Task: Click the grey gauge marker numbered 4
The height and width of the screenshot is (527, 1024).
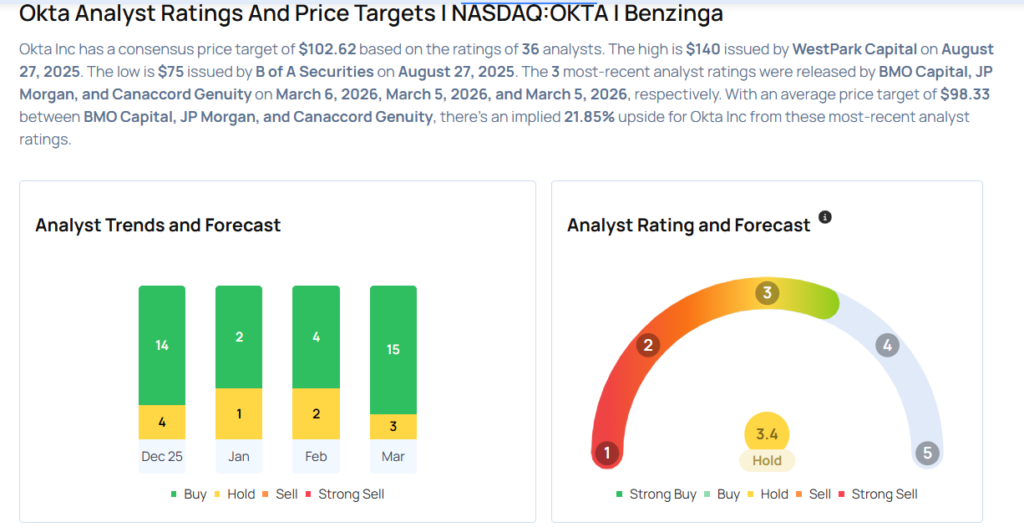Action: pos(885,346)
